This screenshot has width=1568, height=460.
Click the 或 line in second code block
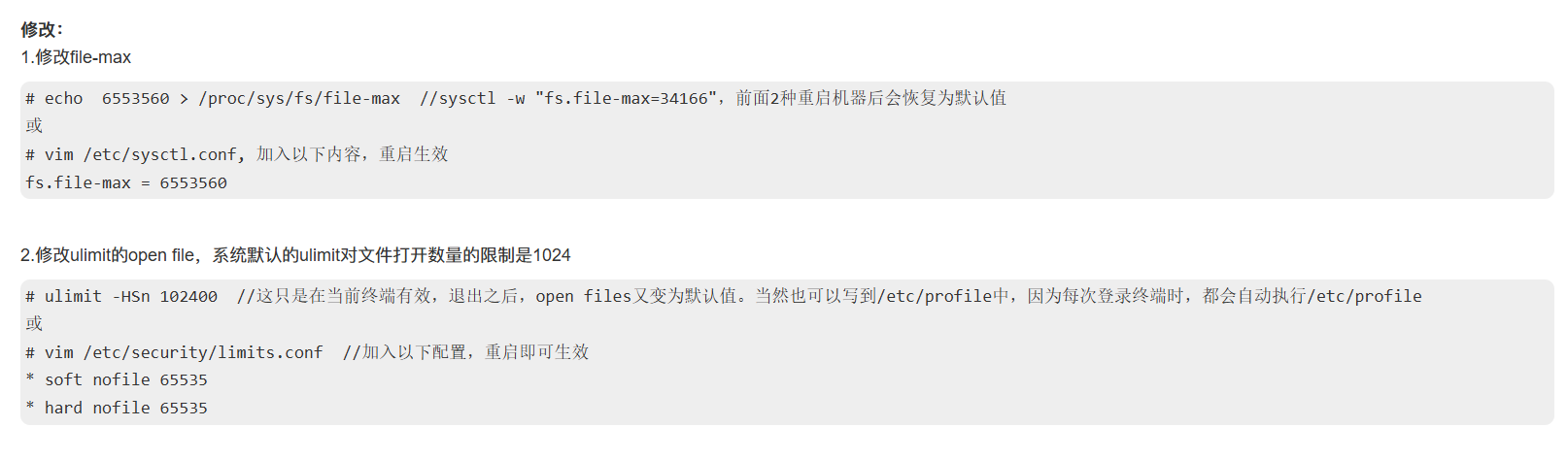coord(34,323)
